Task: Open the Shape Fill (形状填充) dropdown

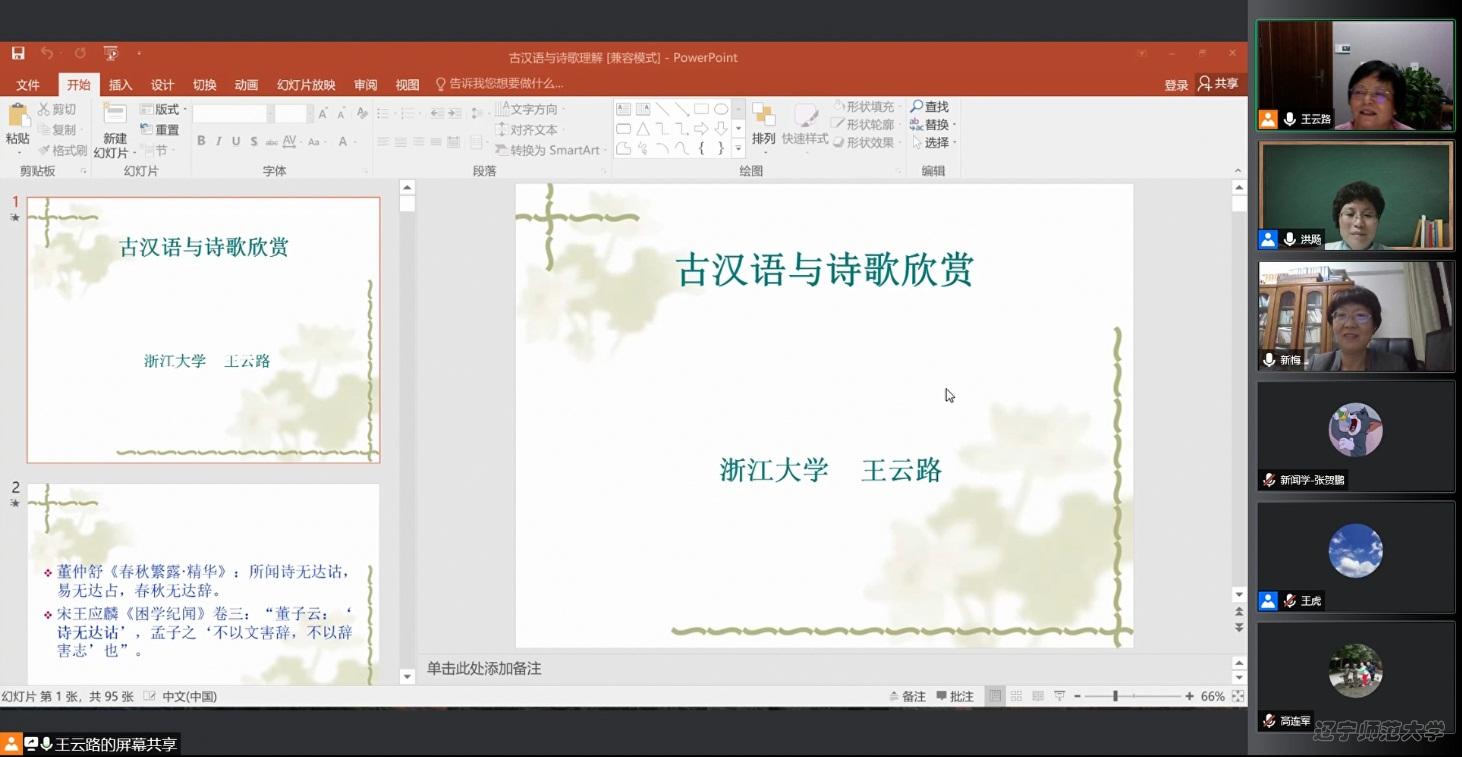Action: tap(869, 106)
